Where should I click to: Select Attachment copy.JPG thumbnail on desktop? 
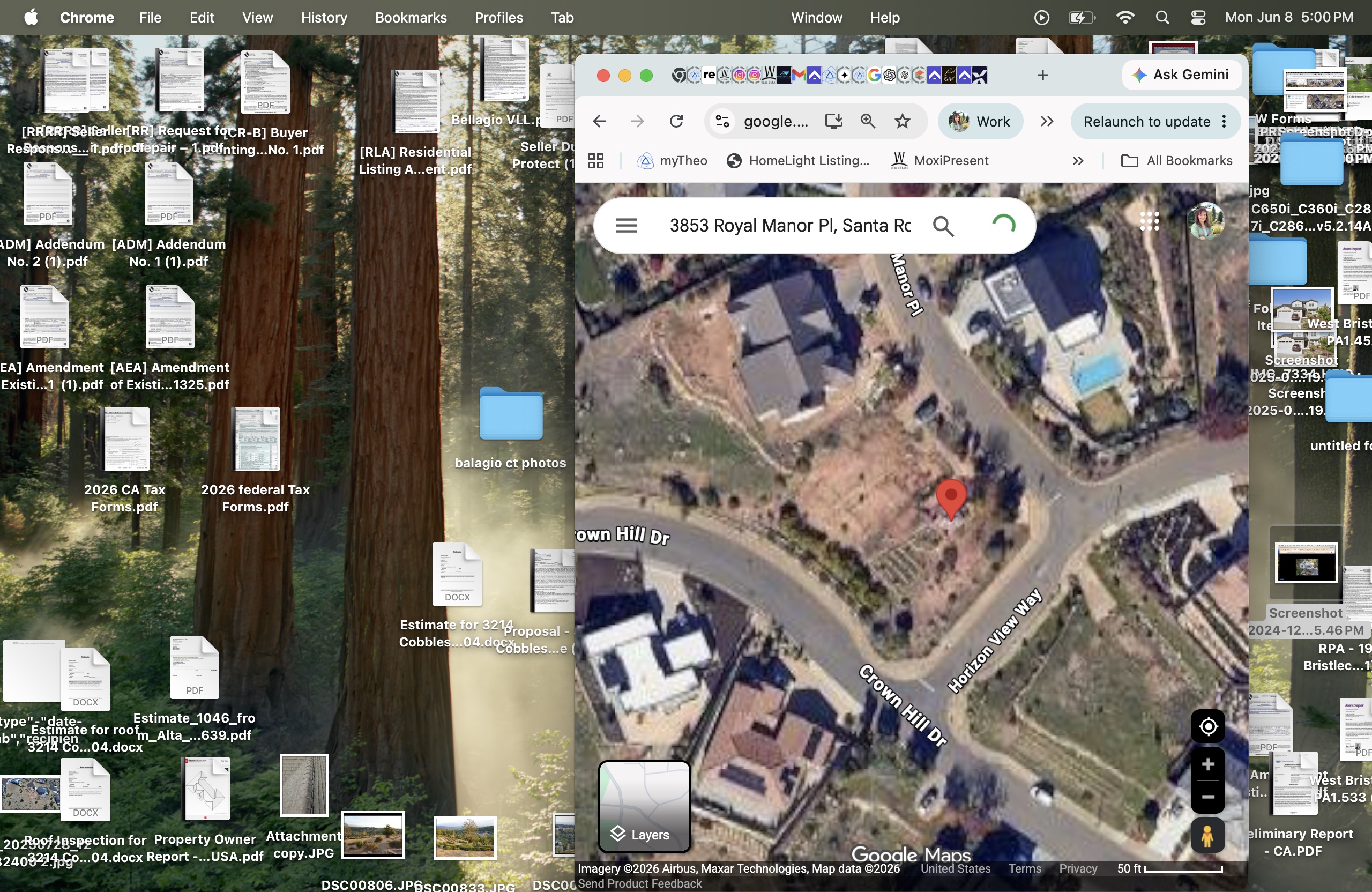tap(304, 807)
